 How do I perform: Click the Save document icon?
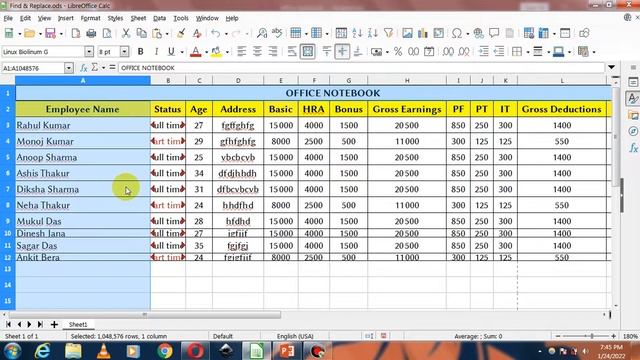tap(50, 33)
